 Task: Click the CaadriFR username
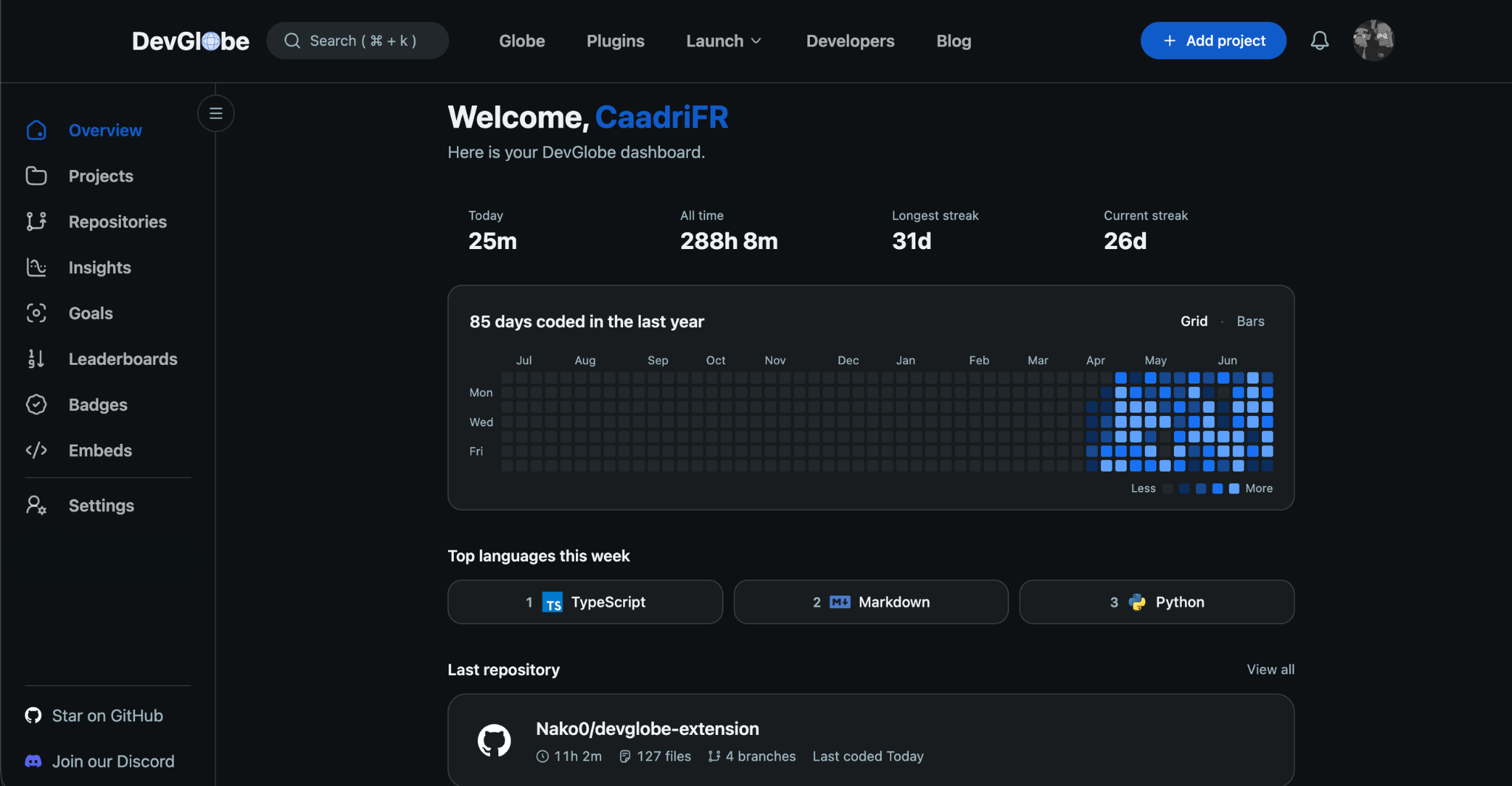[x=661, y=117]
